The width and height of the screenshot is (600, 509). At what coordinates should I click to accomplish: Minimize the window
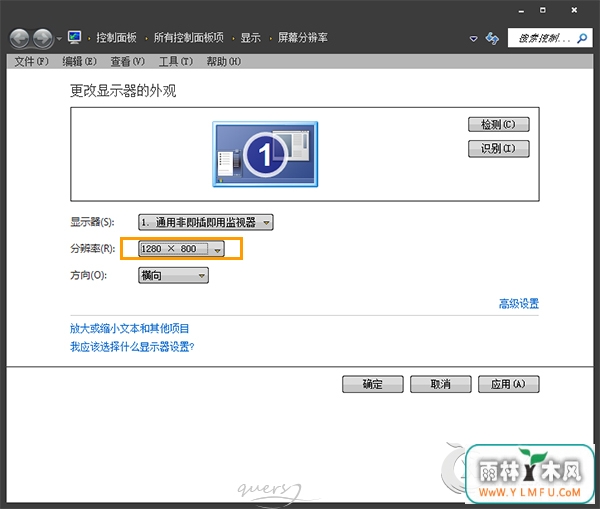click(x=521, y=11)
